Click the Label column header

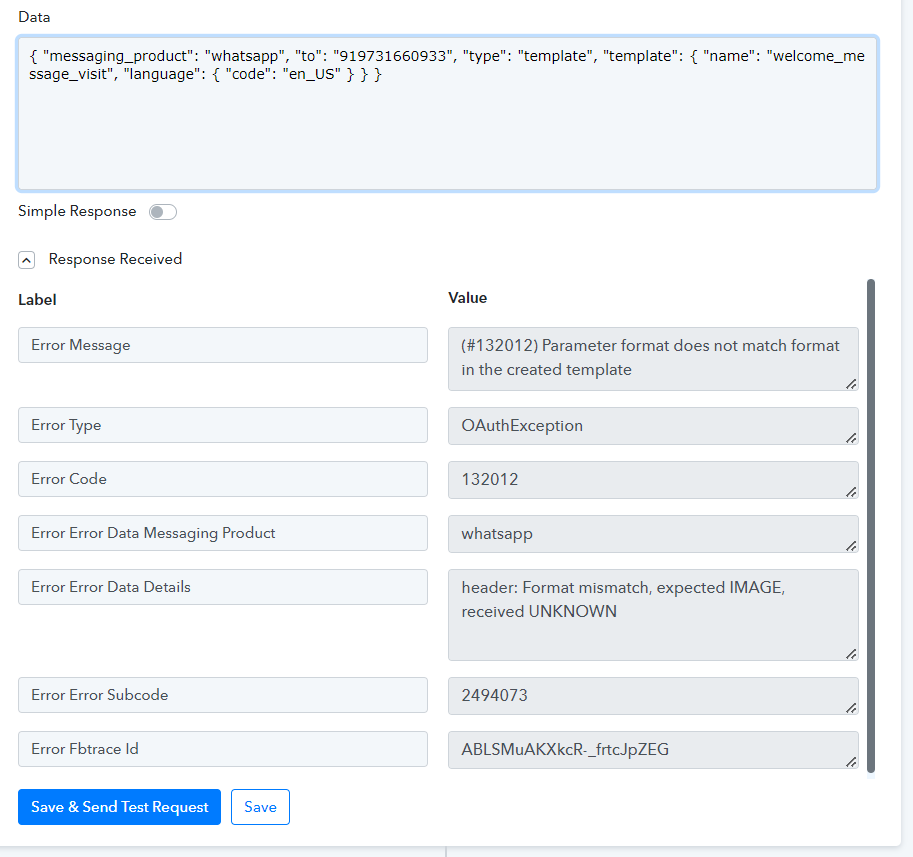click(37, 300)
